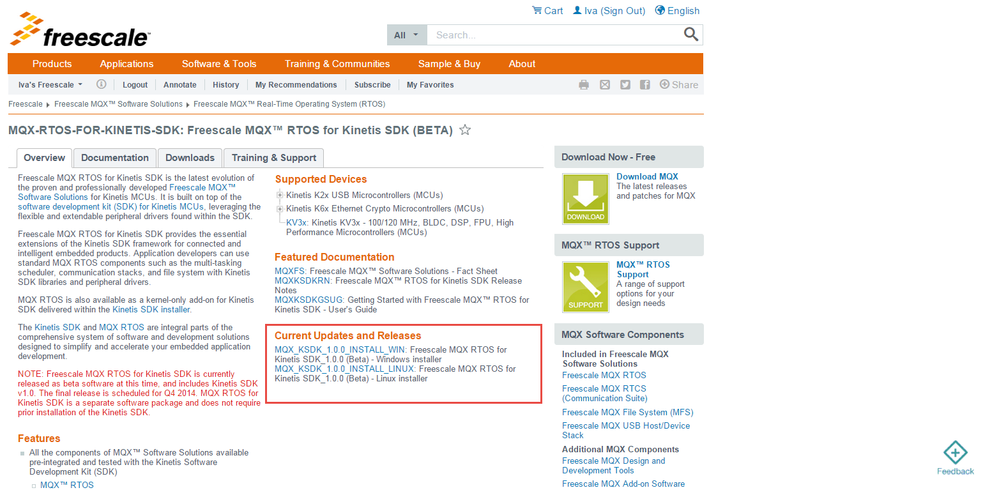Click the plus Share button
Screen dimensions: 999x490
(679, 85)
